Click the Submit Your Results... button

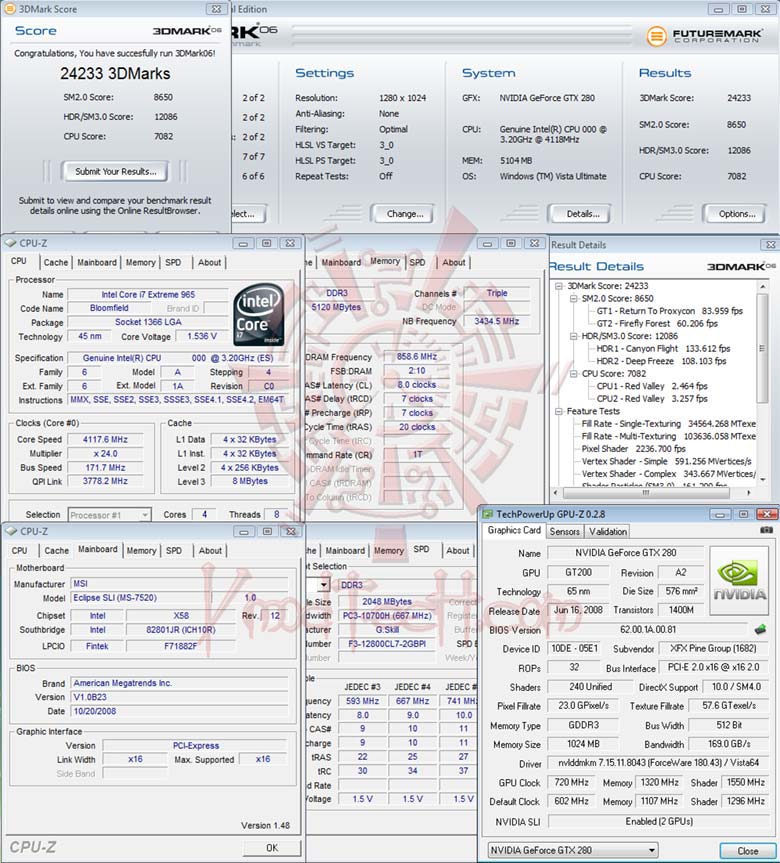116,171
